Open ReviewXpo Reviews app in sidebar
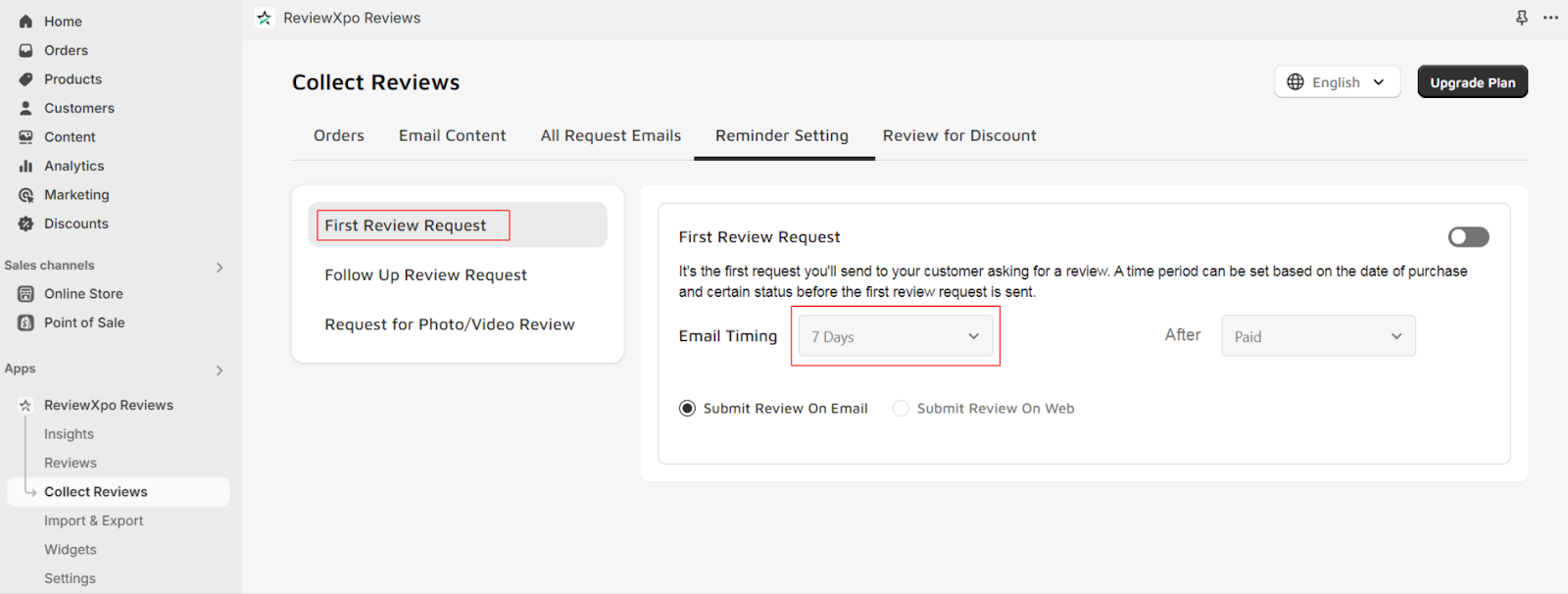Viewport: 1568px width, 594px height. tap(109, 405)
